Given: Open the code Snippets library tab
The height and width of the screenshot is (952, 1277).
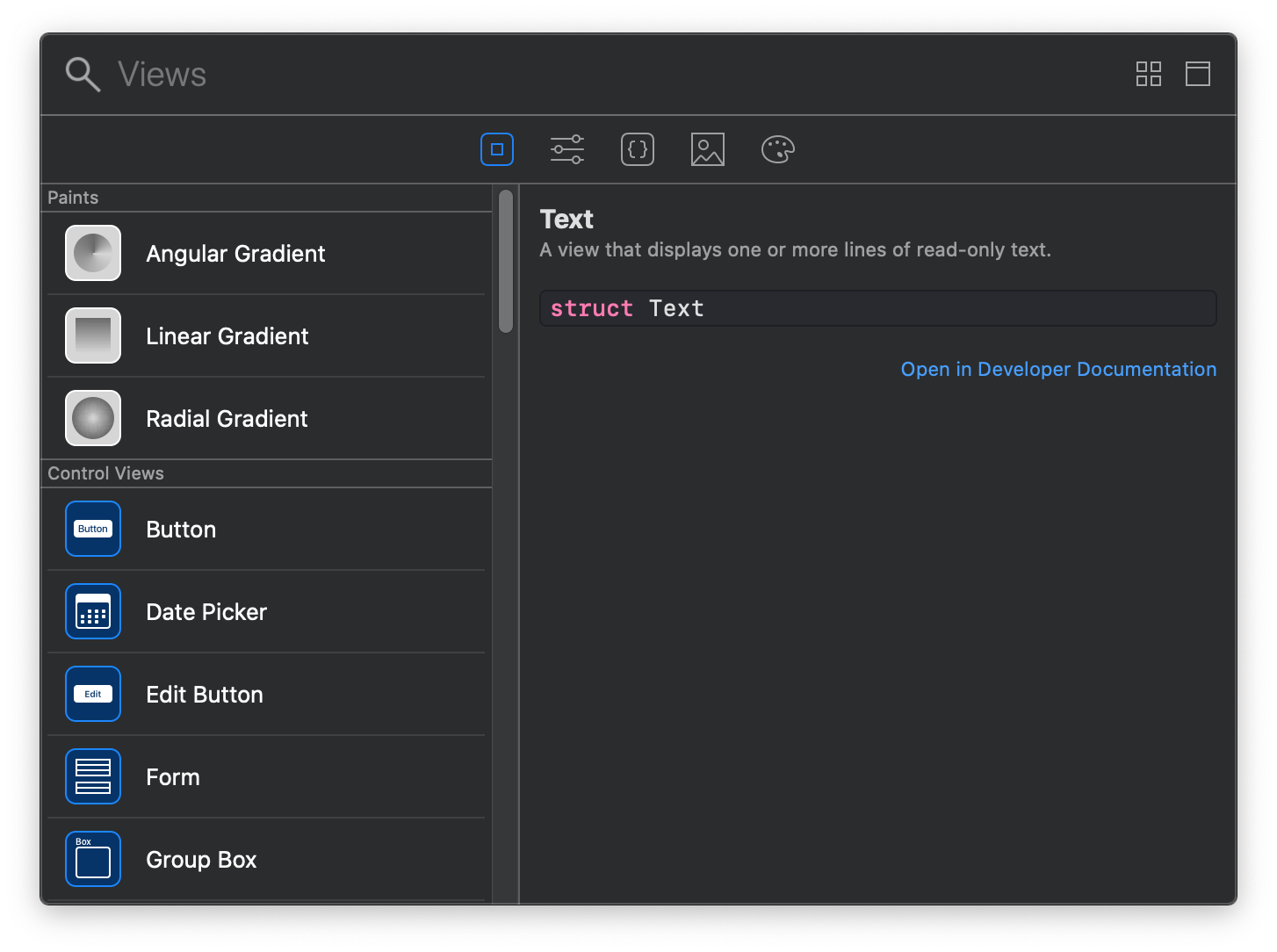Looking at the screenshot, I should pos(637,149).
